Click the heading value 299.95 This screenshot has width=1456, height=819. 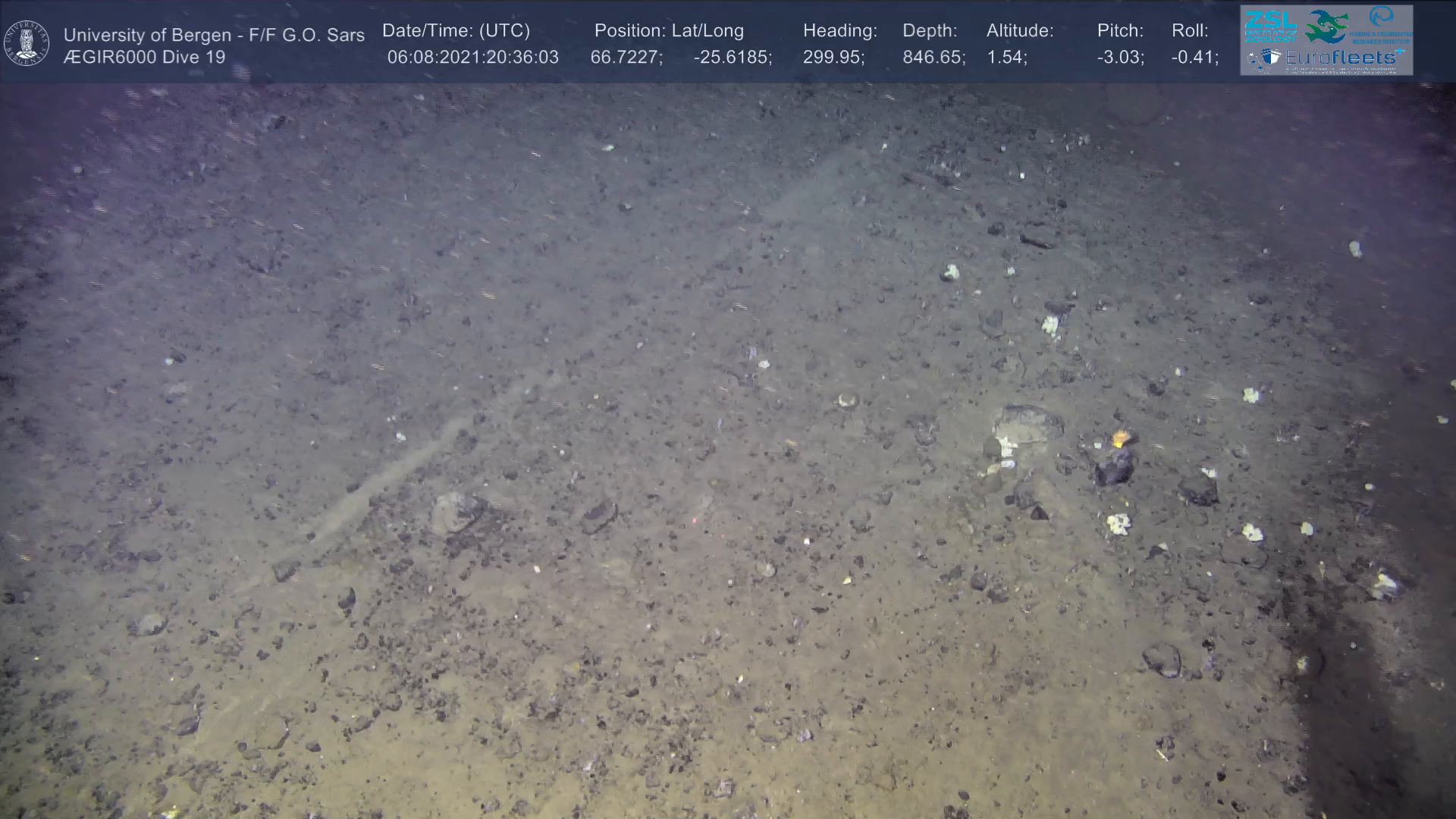tap(833, 58)
